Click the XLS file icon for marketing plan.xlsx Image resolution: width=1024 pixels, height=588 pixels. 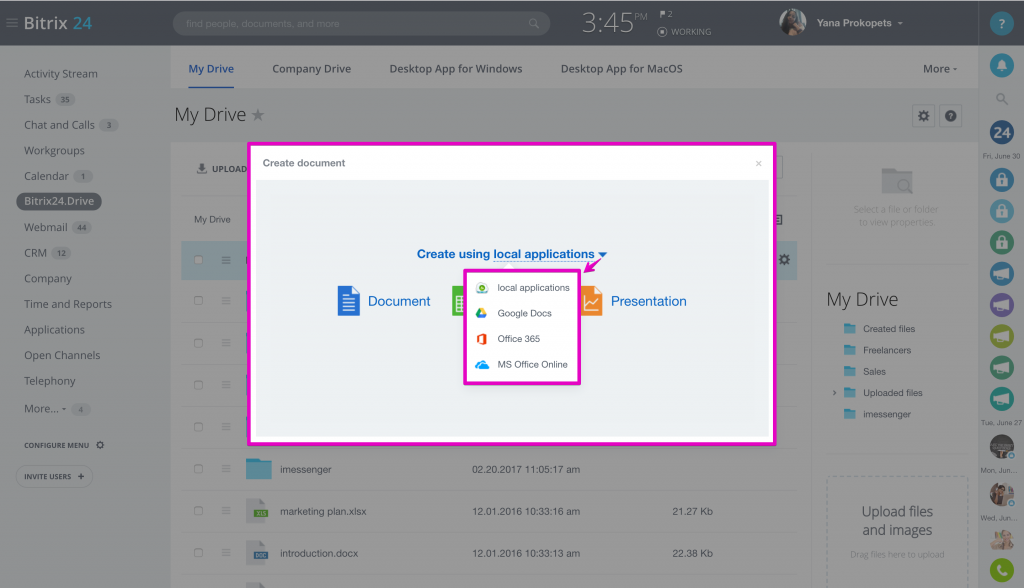pos(259,511)
